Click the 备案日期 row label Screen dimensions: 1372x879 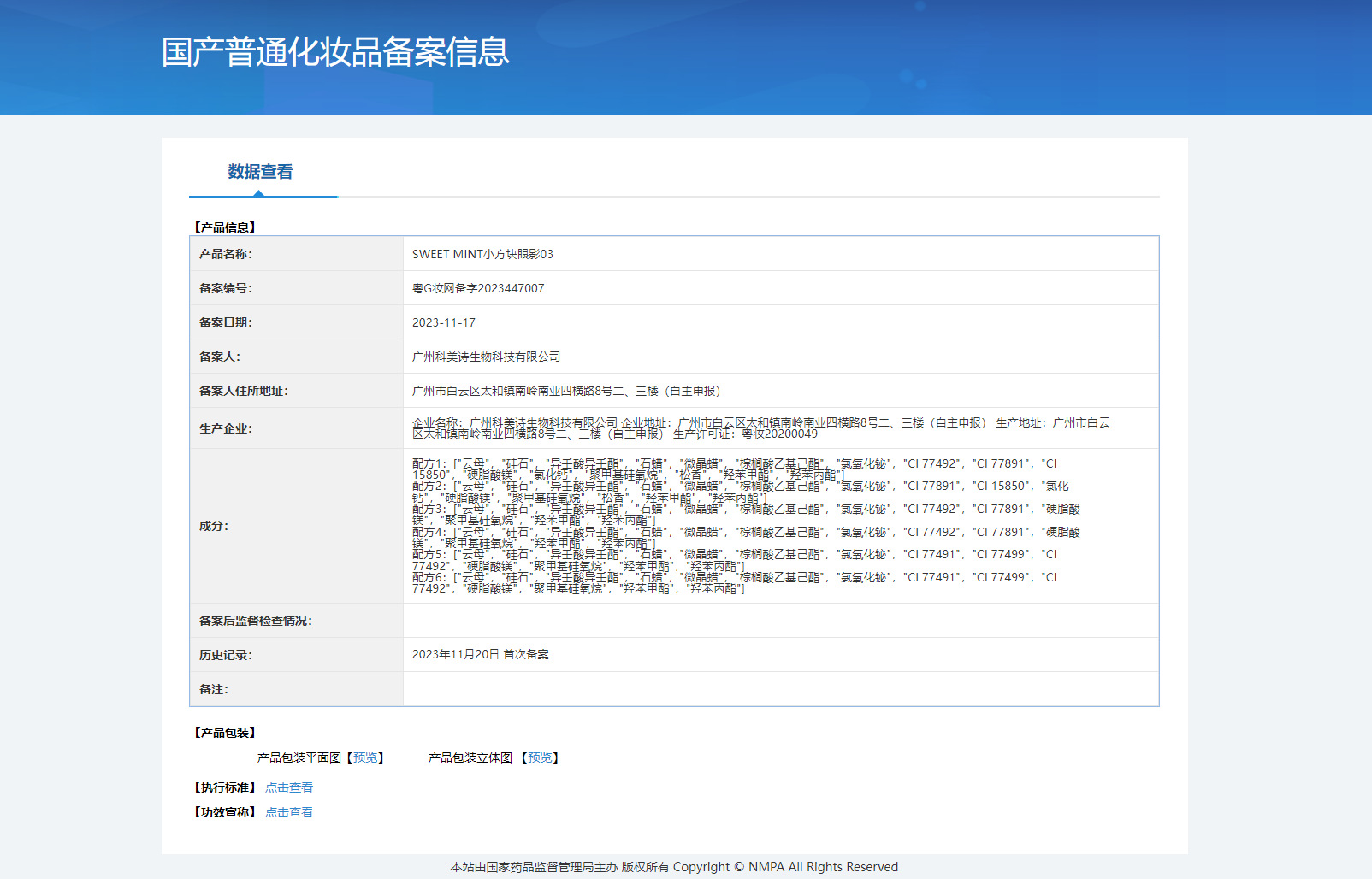coord(226,322)
